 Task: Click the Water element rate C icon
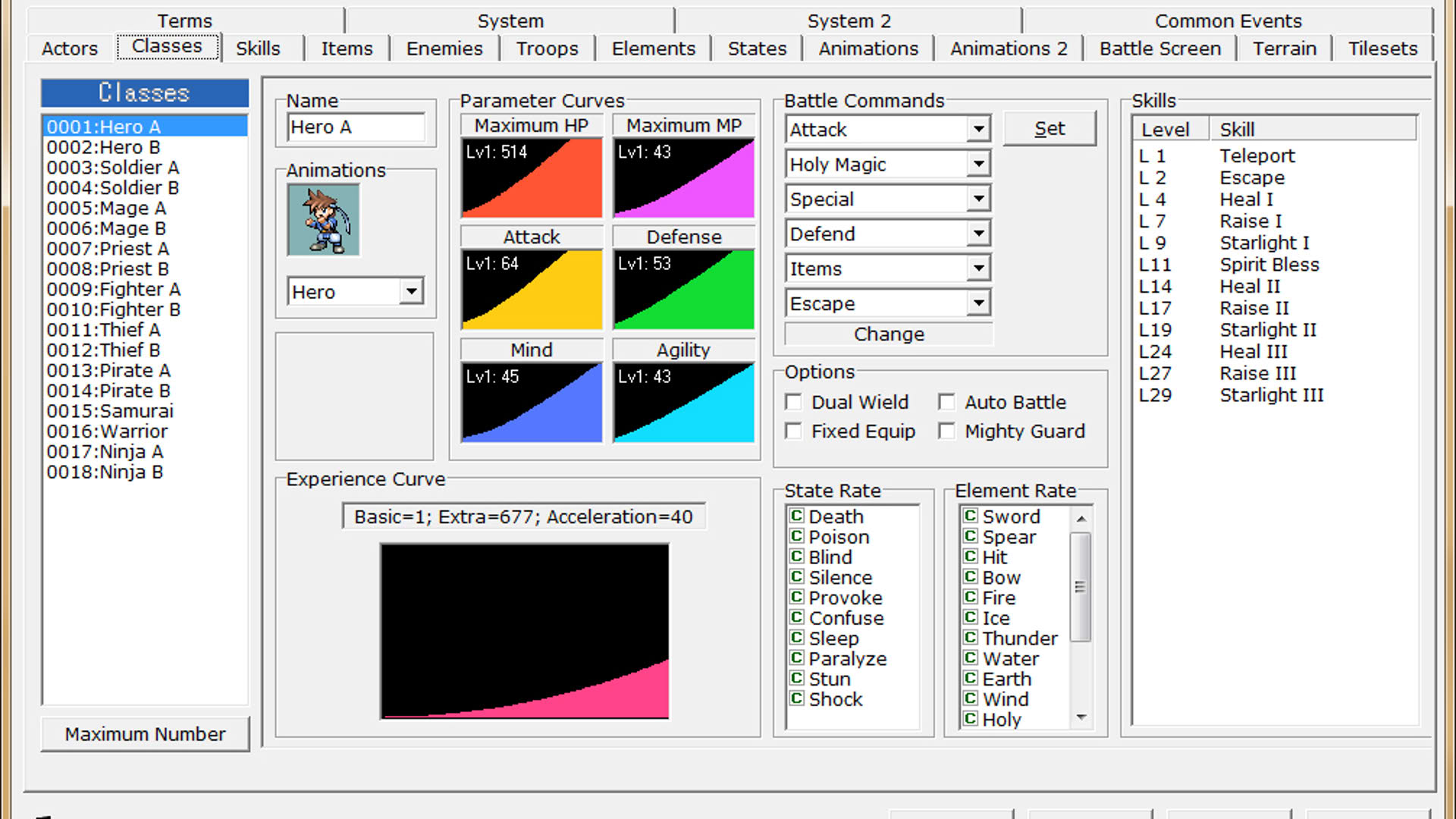[970, 657]
